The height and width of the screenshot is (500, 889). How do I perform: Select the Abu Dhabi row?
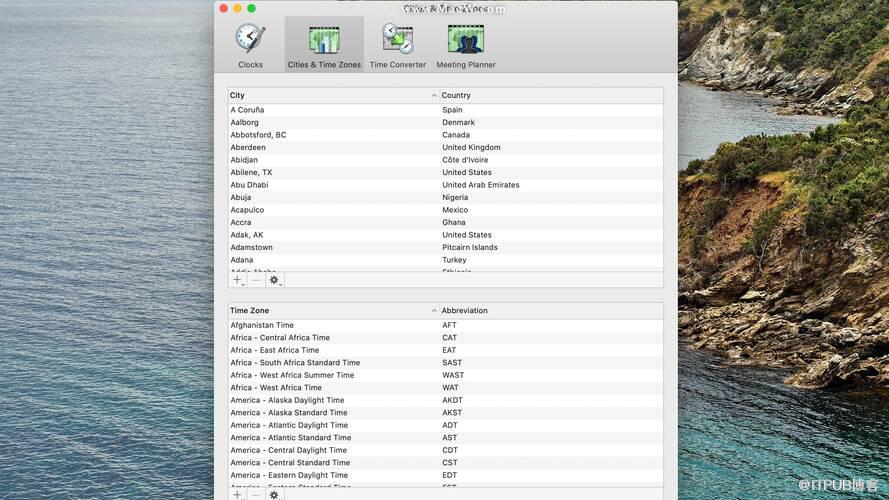pyautogui.click(x=446, y=185)
